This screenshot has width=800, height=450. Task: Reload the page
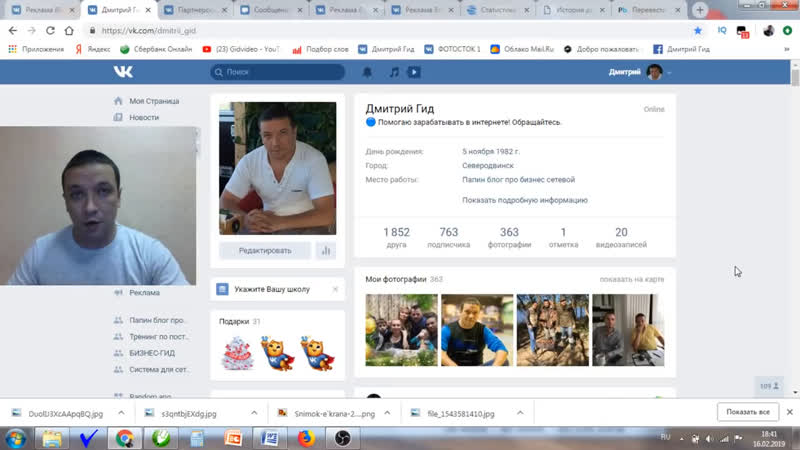point(50,31)
